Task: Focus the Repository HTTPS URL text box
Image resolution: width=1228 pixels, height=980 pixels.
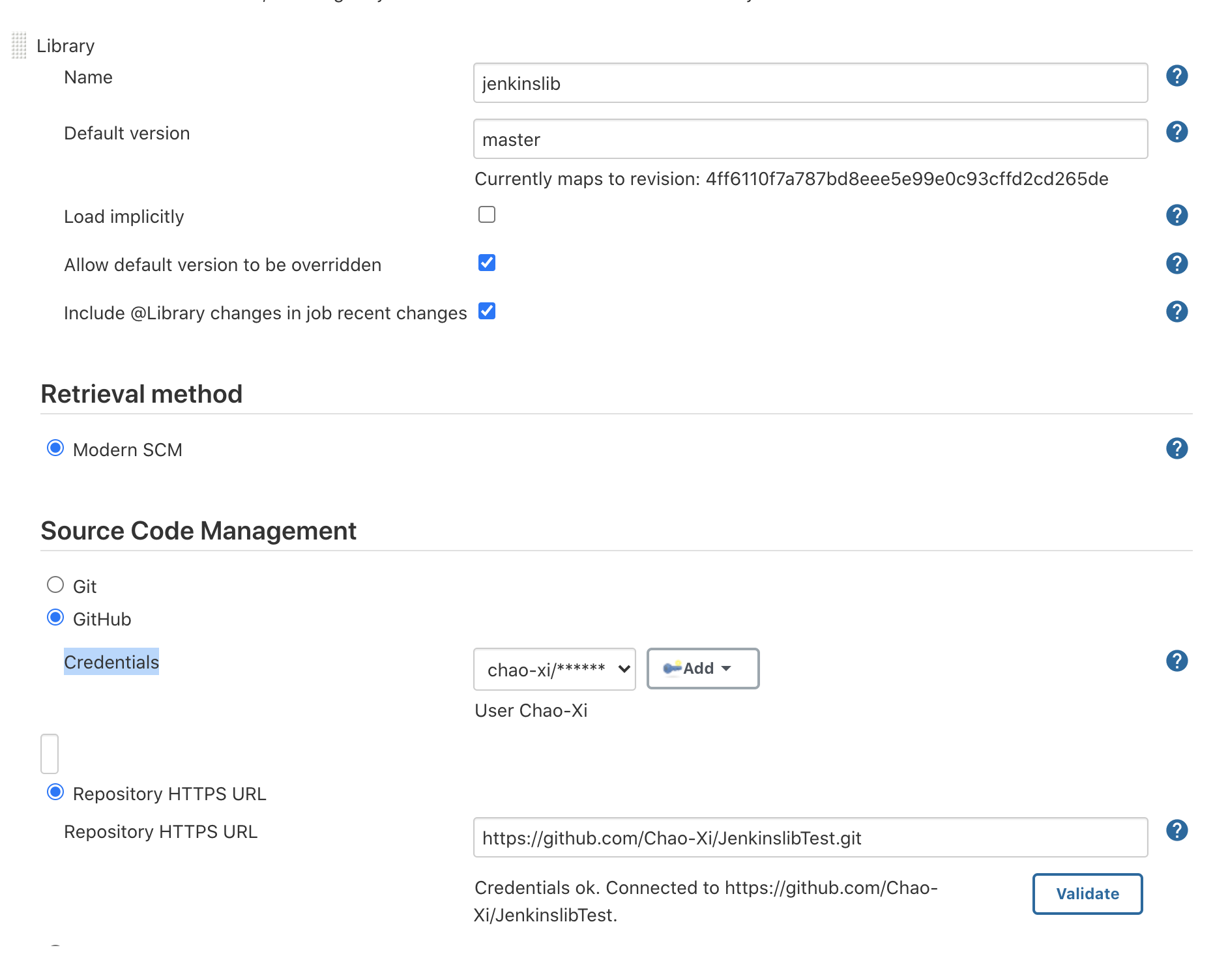Action: tap(810, 838)
